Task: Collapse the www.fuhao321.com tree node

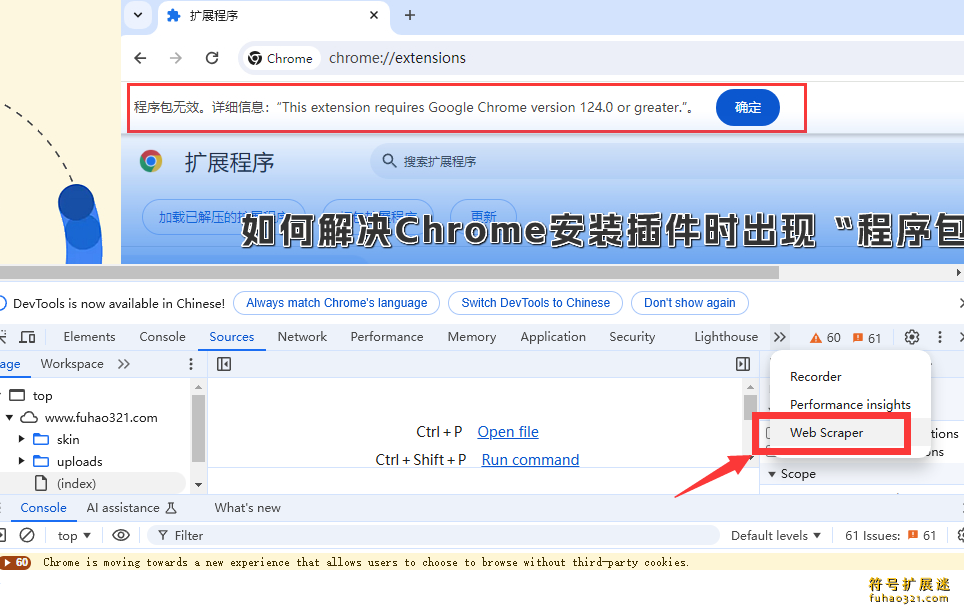Action: tap(9, 417)
